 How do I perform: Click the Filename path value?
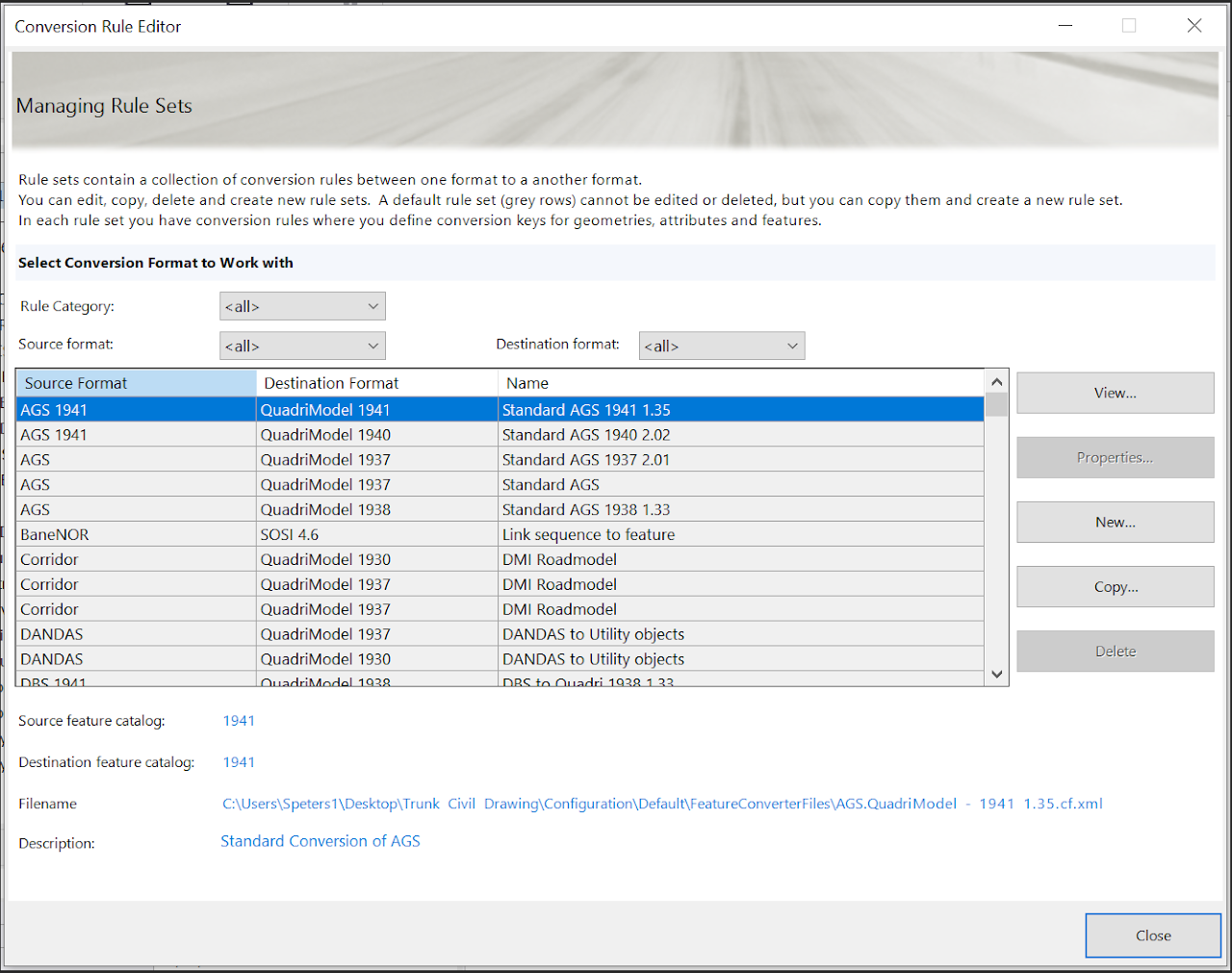pos(662,804)
